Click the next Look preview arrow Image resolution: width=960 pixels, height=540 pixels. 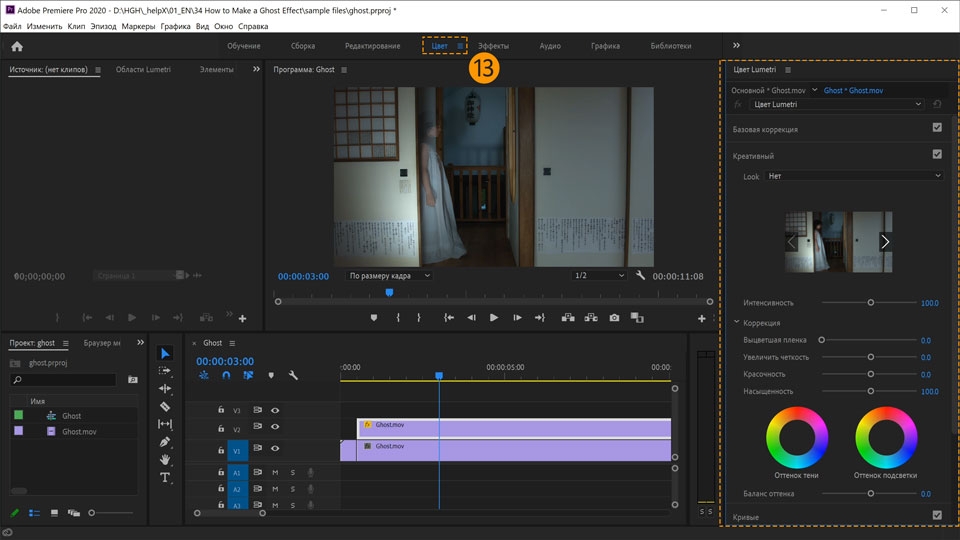(884, 242)
